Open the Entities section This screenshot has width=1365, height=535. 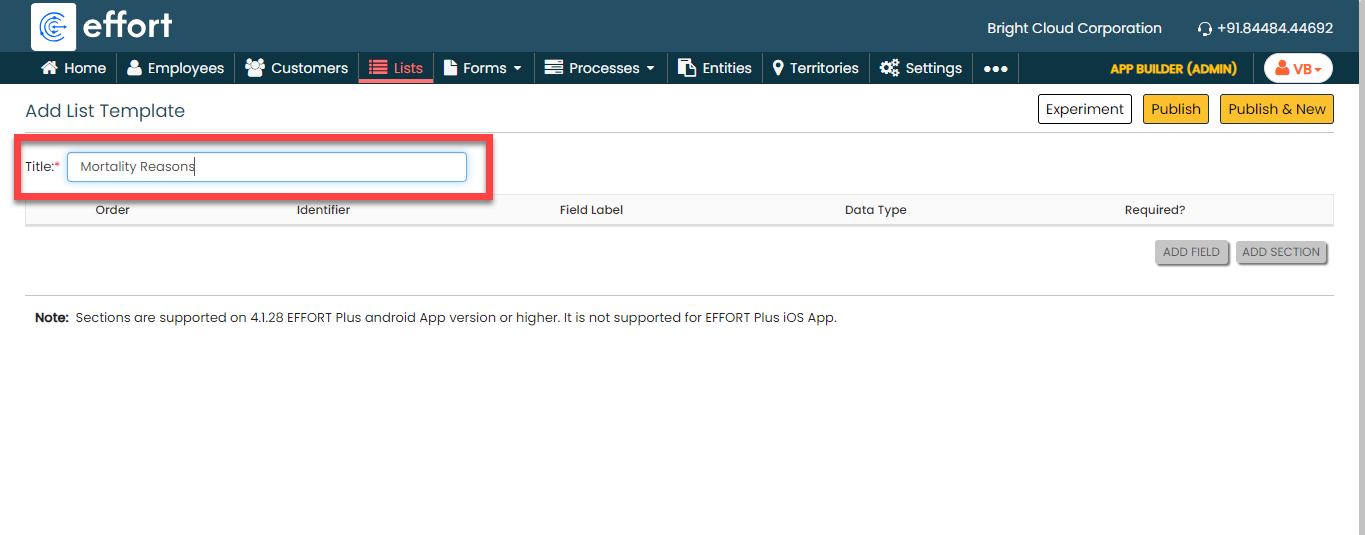coord(714,68)
